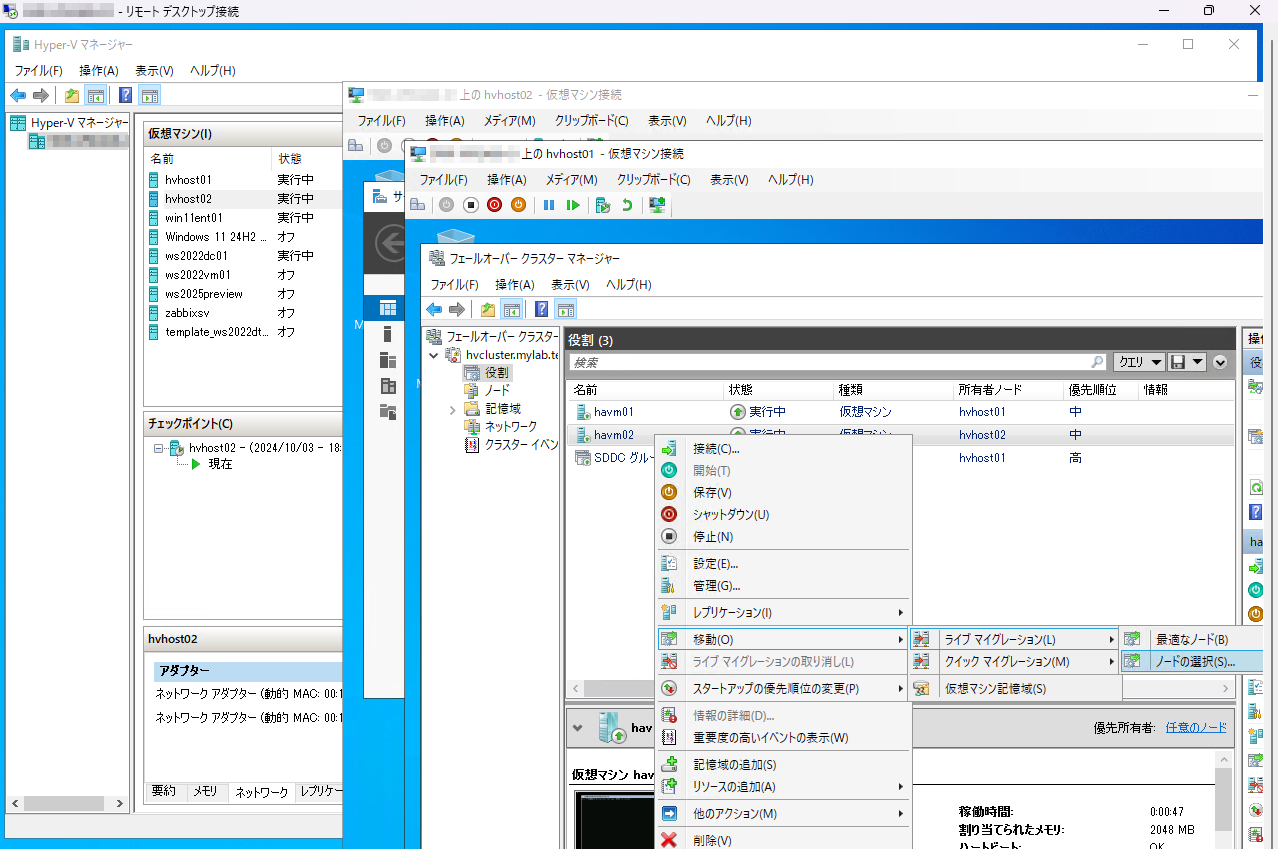The height and width of the screenshot is (849, 1278).
Task: Click Enhanced session icon in hvhost01 toolbar
Action: [x=657, y=205]
